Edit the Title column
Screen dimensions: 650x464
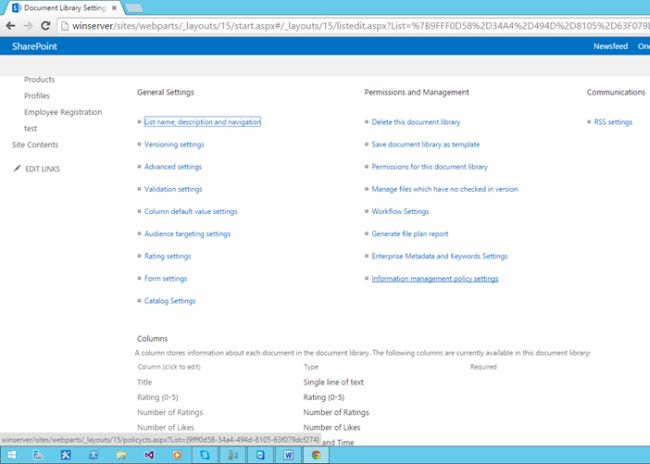145,382
